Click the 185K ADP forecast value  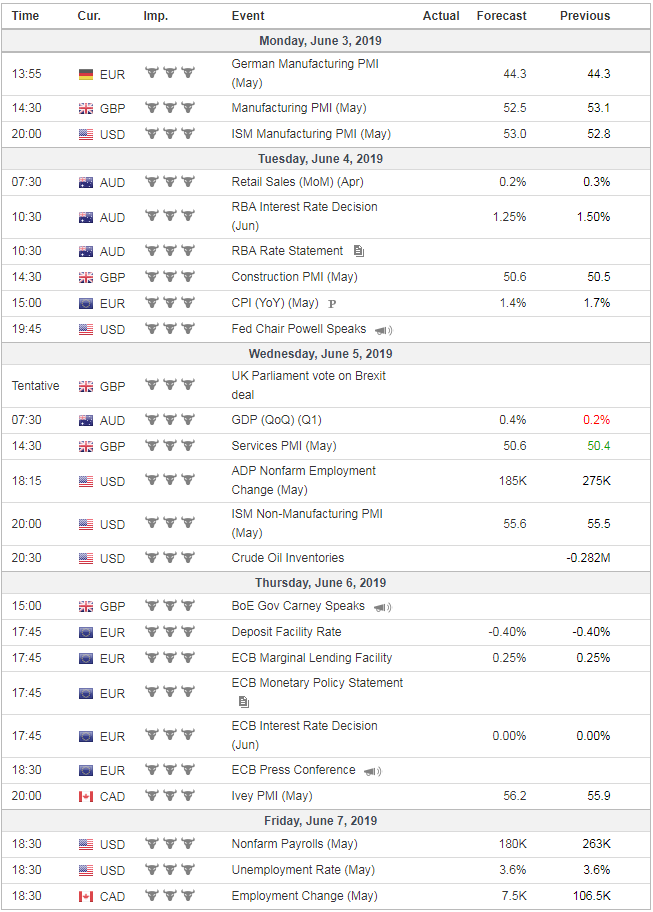pos(512,481)
